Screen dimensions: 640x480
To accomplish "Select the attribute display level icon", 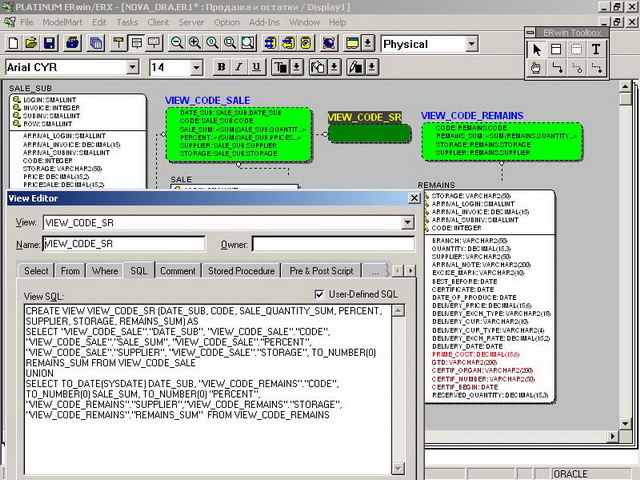I will pyautogui.click(x=136, y=43).
